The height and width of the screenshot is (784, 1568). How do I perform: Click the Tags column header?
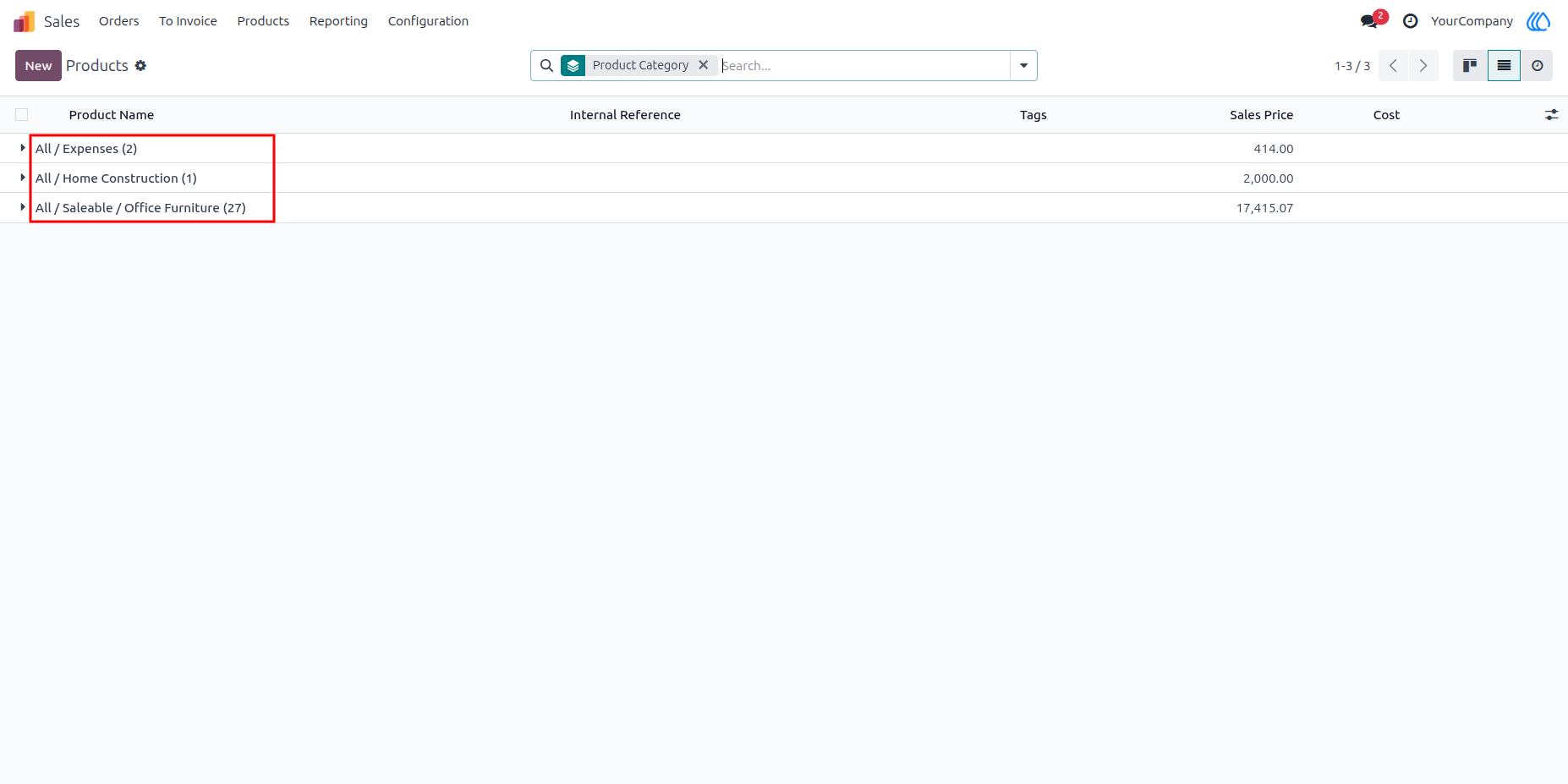pos(1033,115)
